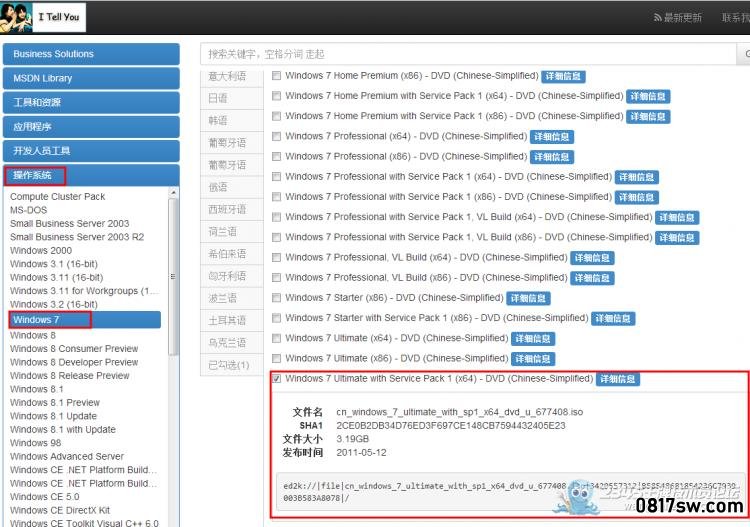Viewport: 750px width, 527px height.
Task: Check Professional with Service Pack 1 (x86)
Action: coord(276,197)
